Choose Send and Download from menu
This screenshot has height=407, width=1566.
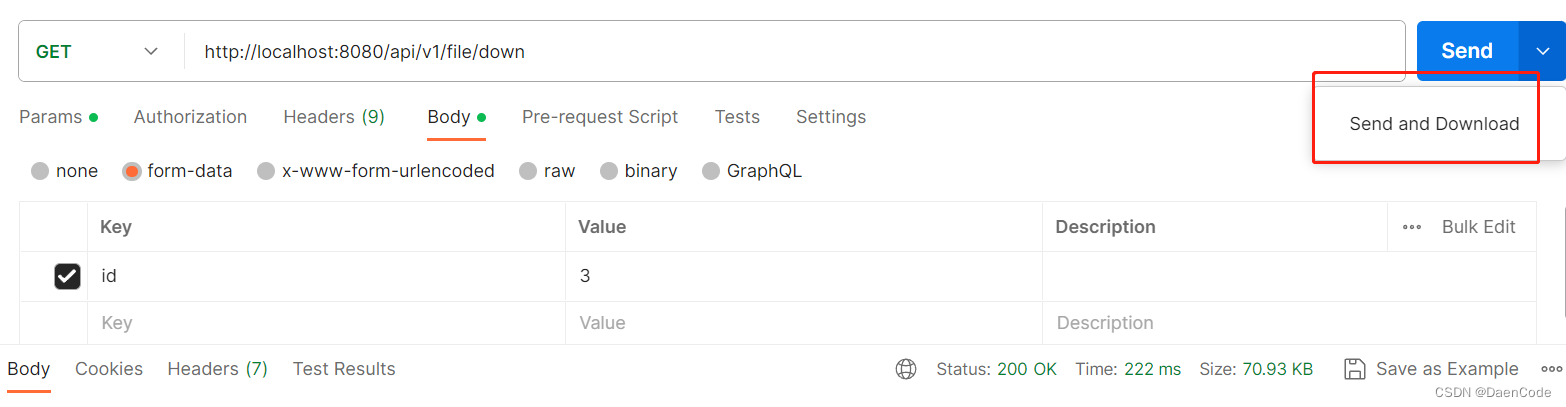(1434, 124)
